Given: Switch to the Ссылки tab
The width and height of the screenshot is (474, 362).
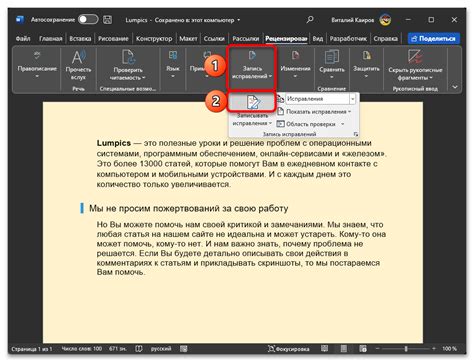Looking at the screenshot, I should coord(214,39).
